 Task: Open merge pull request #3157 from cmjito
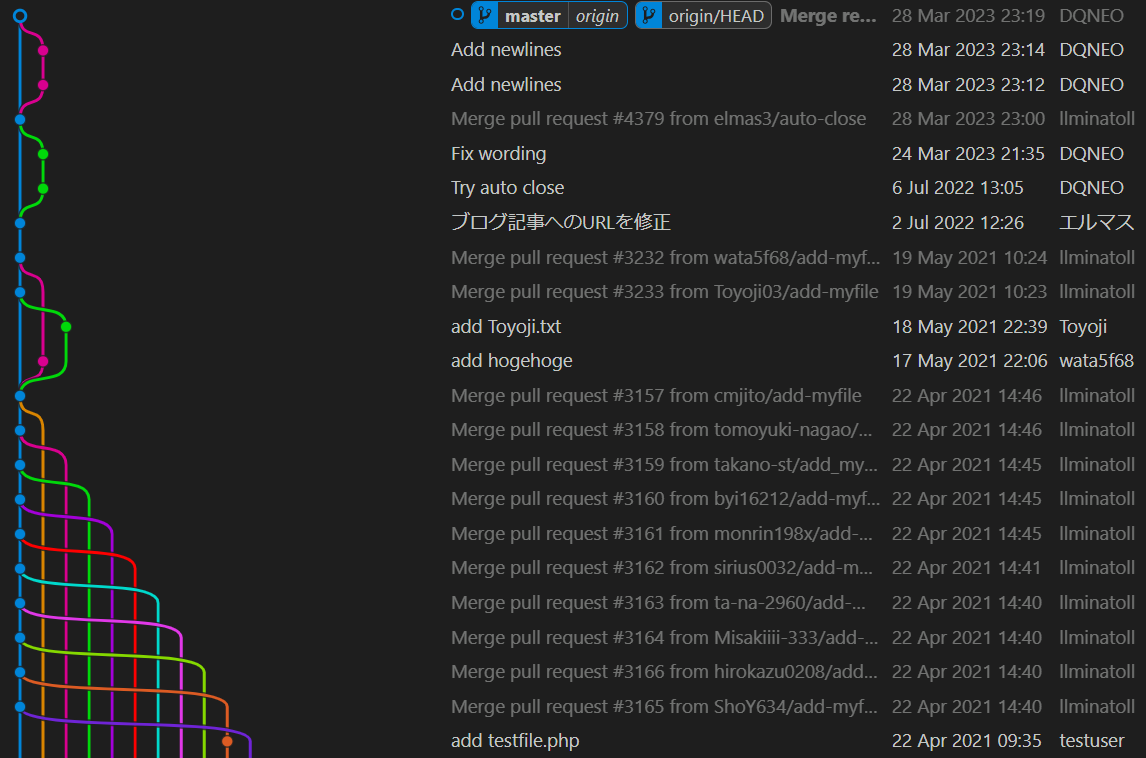point(656,395)
